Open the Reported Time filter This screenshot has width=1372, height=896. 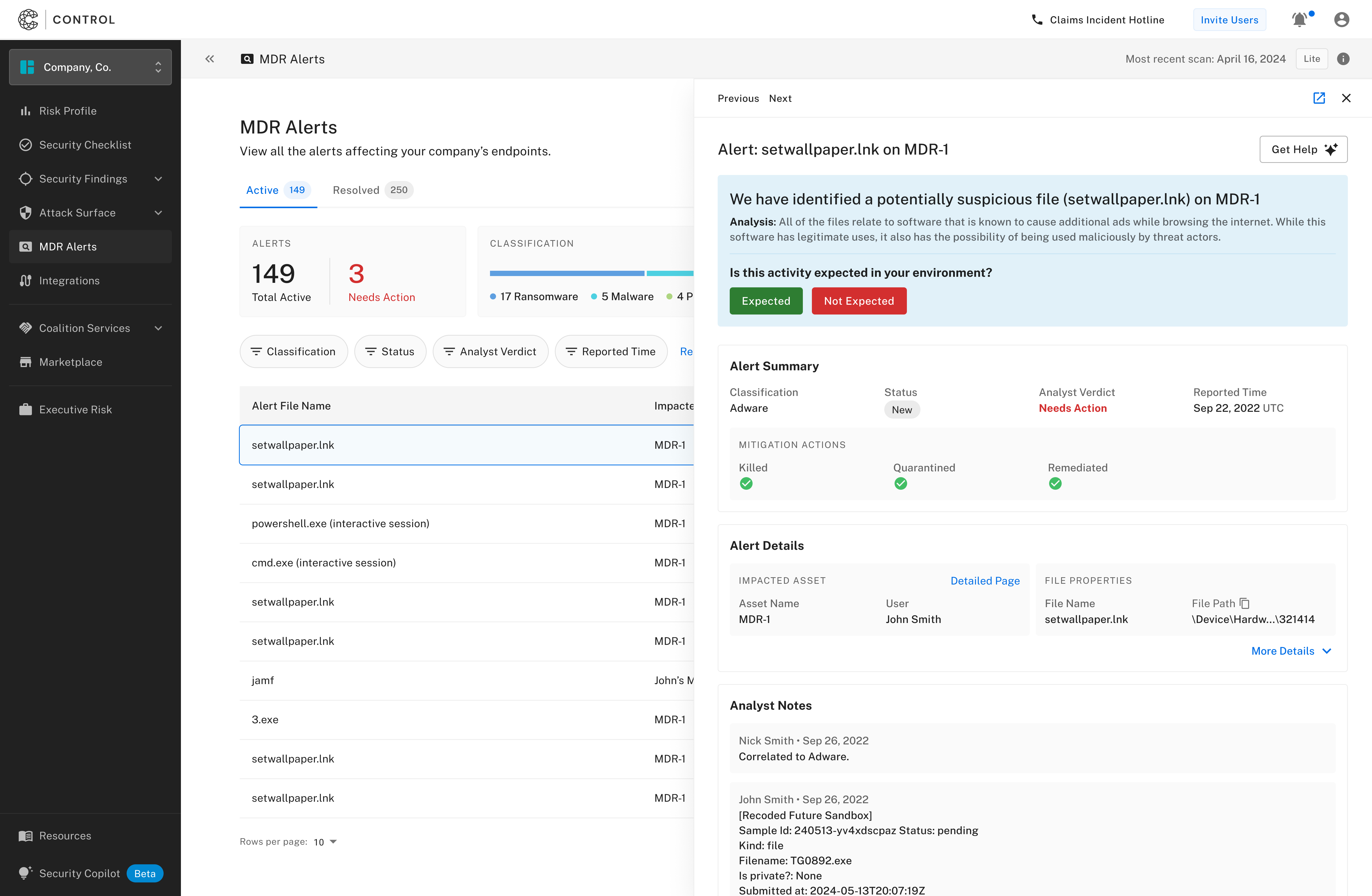pos(611,352)
